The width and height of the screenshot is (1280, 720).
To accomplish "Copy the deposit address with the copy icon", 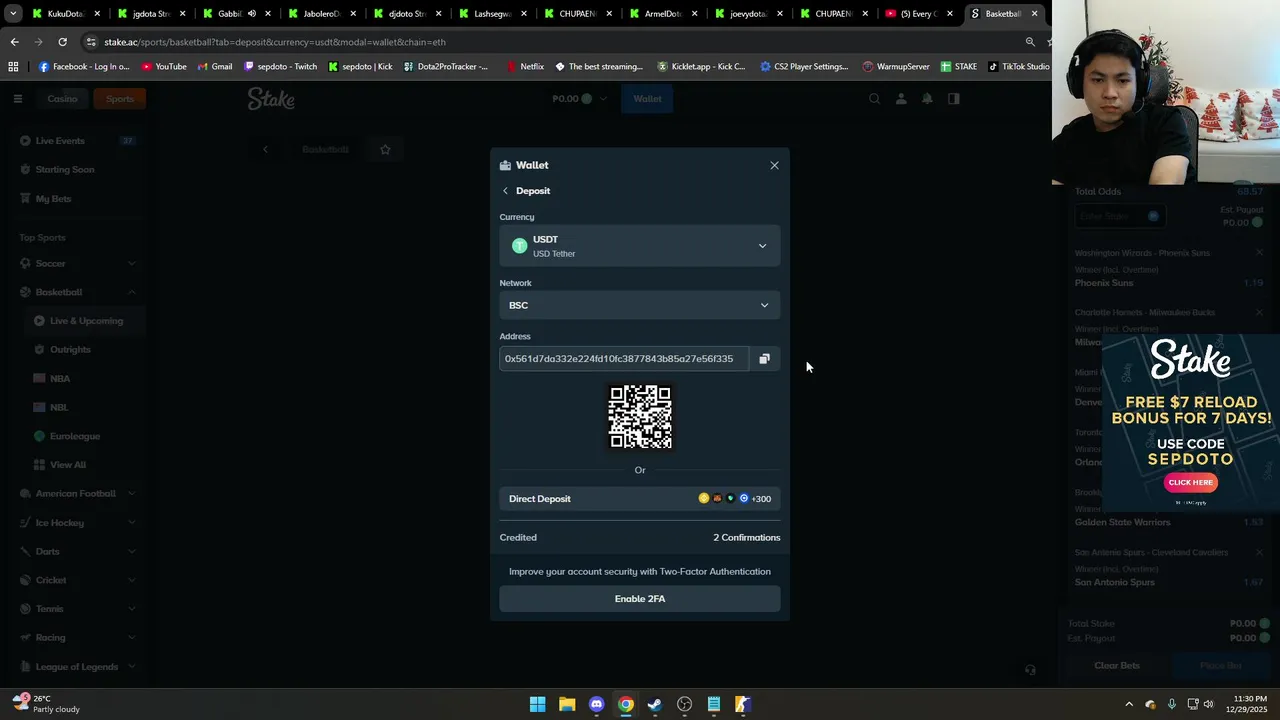I will click(764, 359).
